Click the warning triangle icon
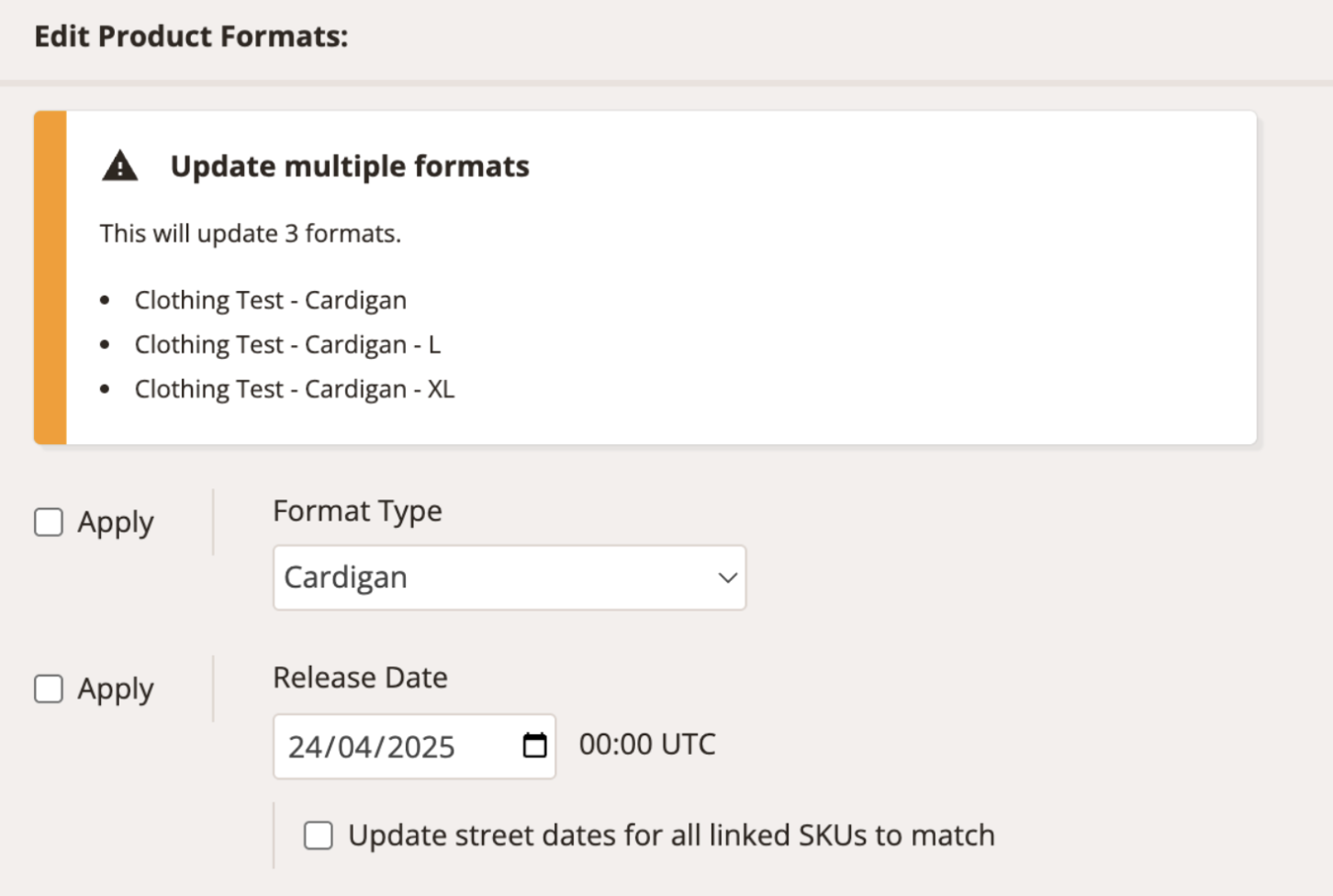 (x=120, y=166)
